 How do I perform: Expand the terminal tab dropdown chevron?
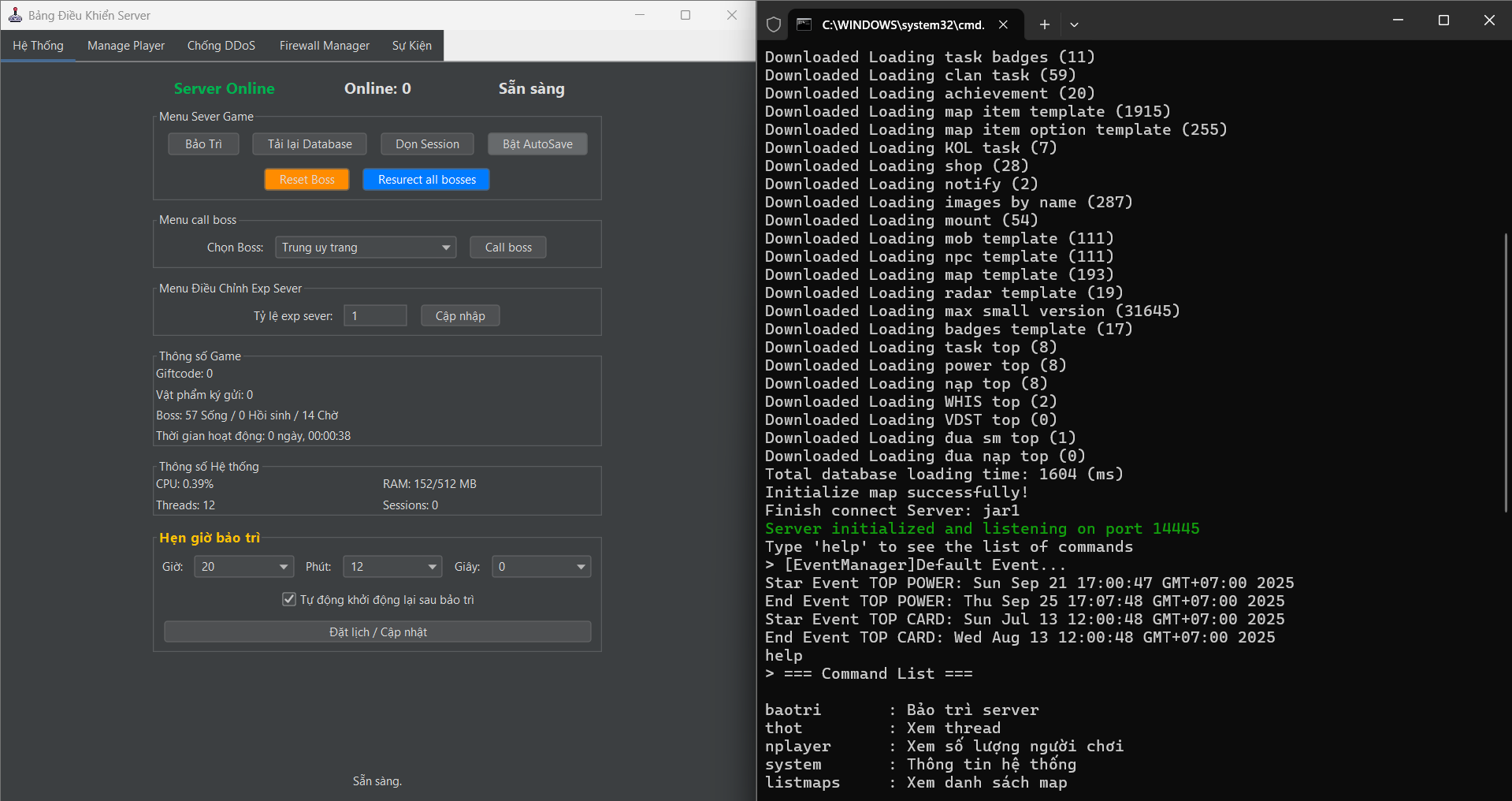1074,24
